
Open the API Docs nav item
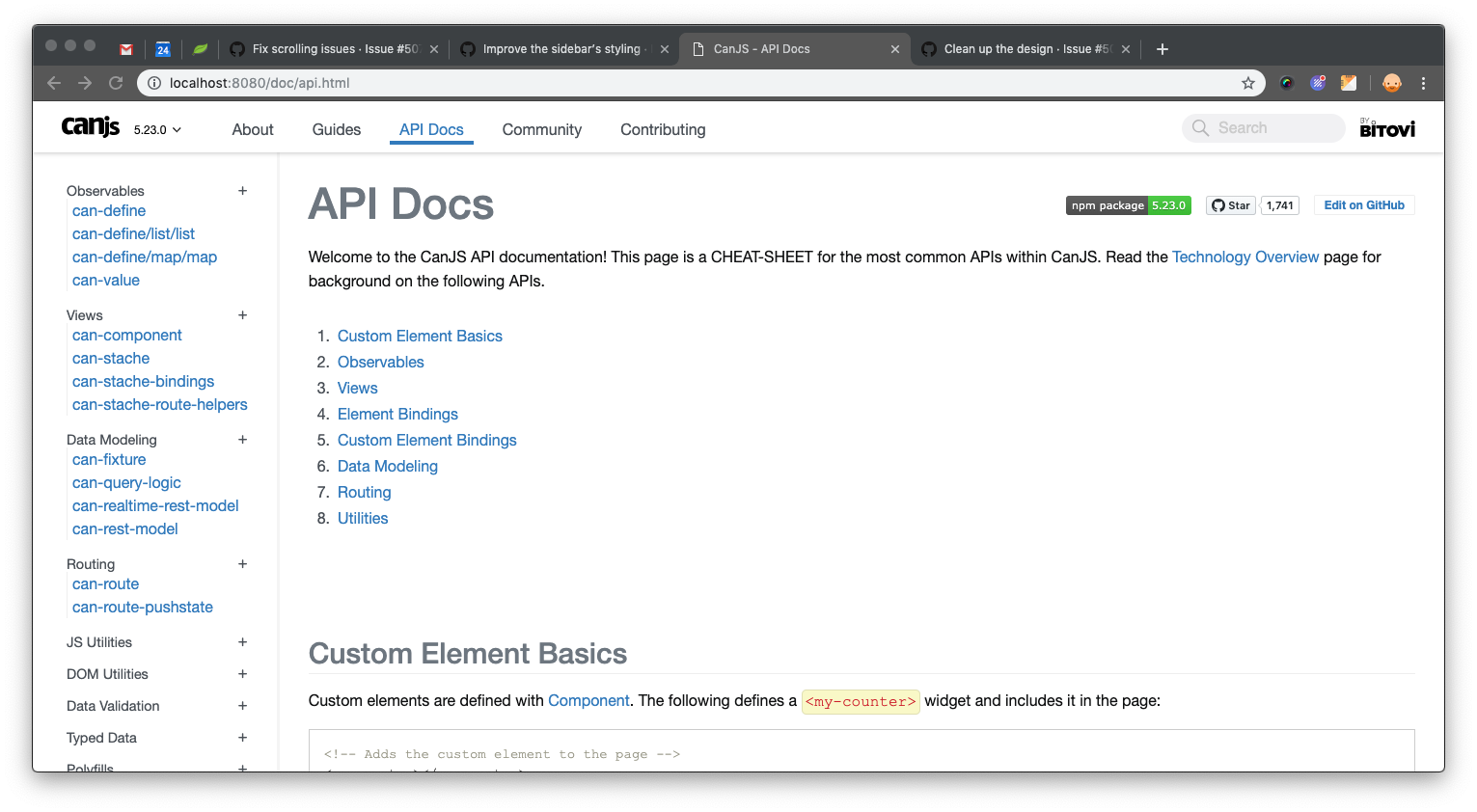[431, 129]
